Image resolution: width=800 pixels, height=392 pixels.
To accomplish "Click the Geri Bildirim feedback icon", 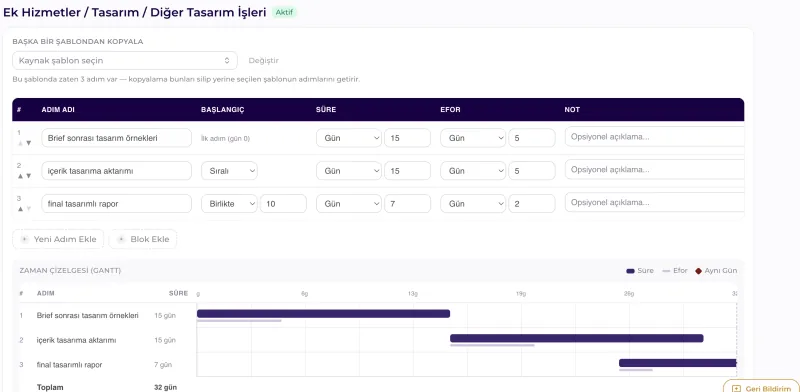I will (x=736, y=389).
